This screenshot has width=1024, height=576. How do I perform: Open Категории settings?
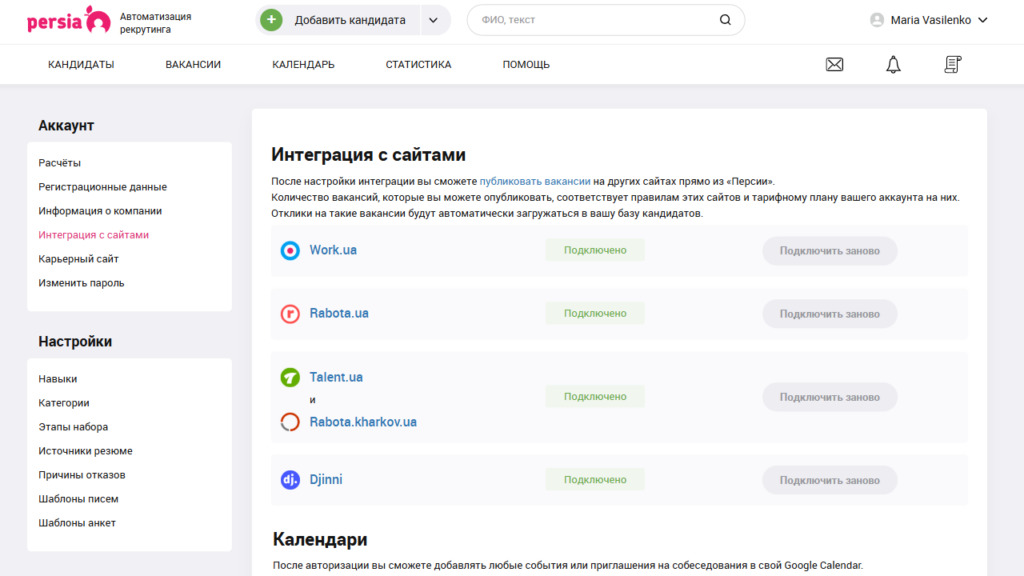(x=63, y=403)
